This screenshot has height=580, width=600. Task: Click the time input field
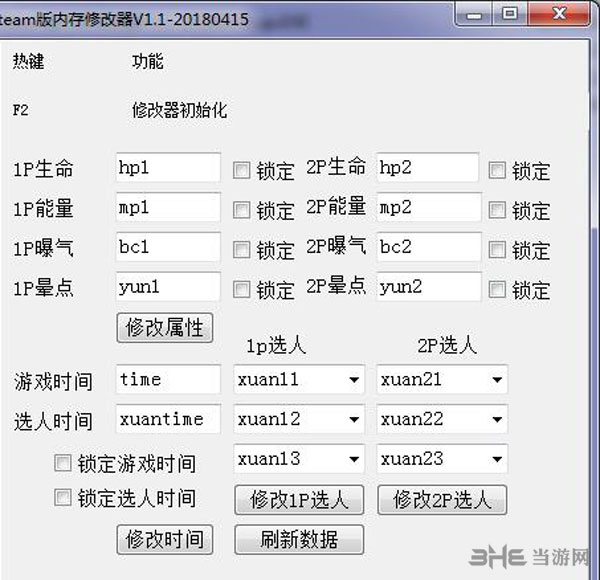168,380
